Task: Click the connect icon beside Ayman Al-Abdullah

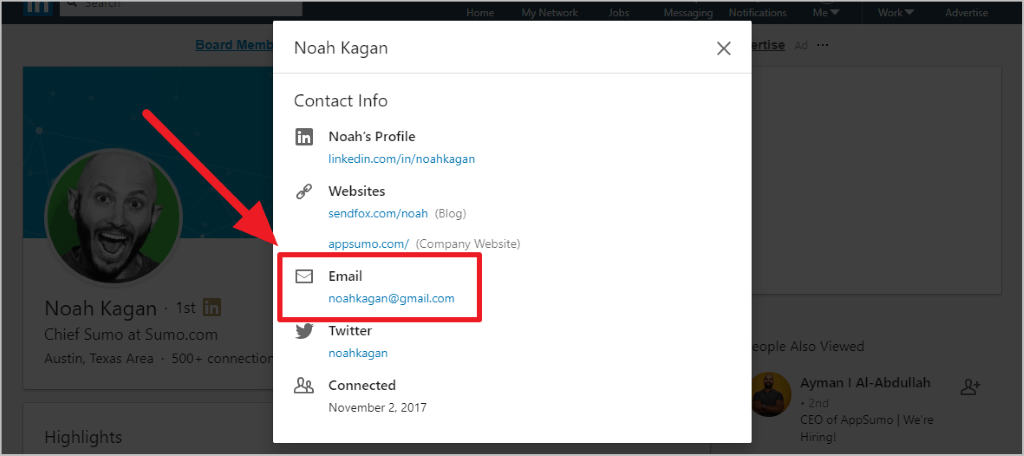Action: coord(969,387)
